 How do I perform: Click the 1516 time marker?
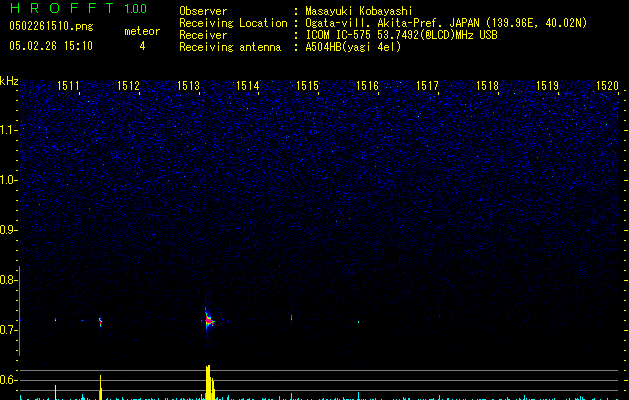pos(367,86)
